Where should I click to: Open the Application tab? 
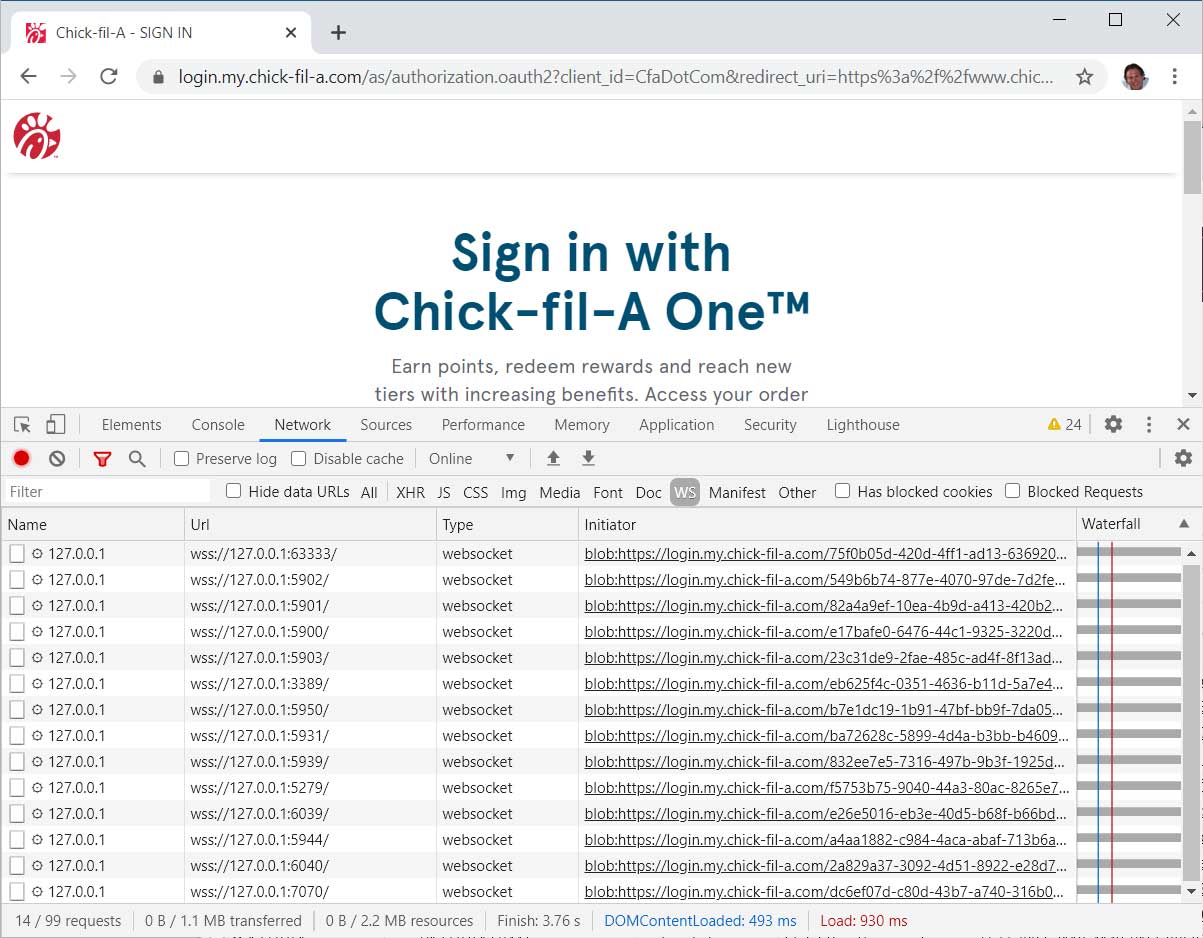coord(677,425)
